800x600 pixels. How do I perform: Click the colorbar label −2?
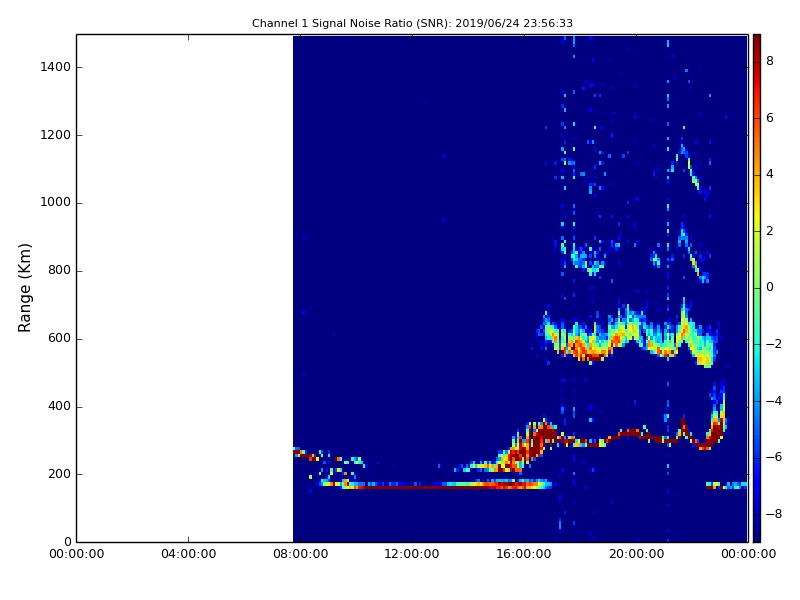[x=774, y=344]
